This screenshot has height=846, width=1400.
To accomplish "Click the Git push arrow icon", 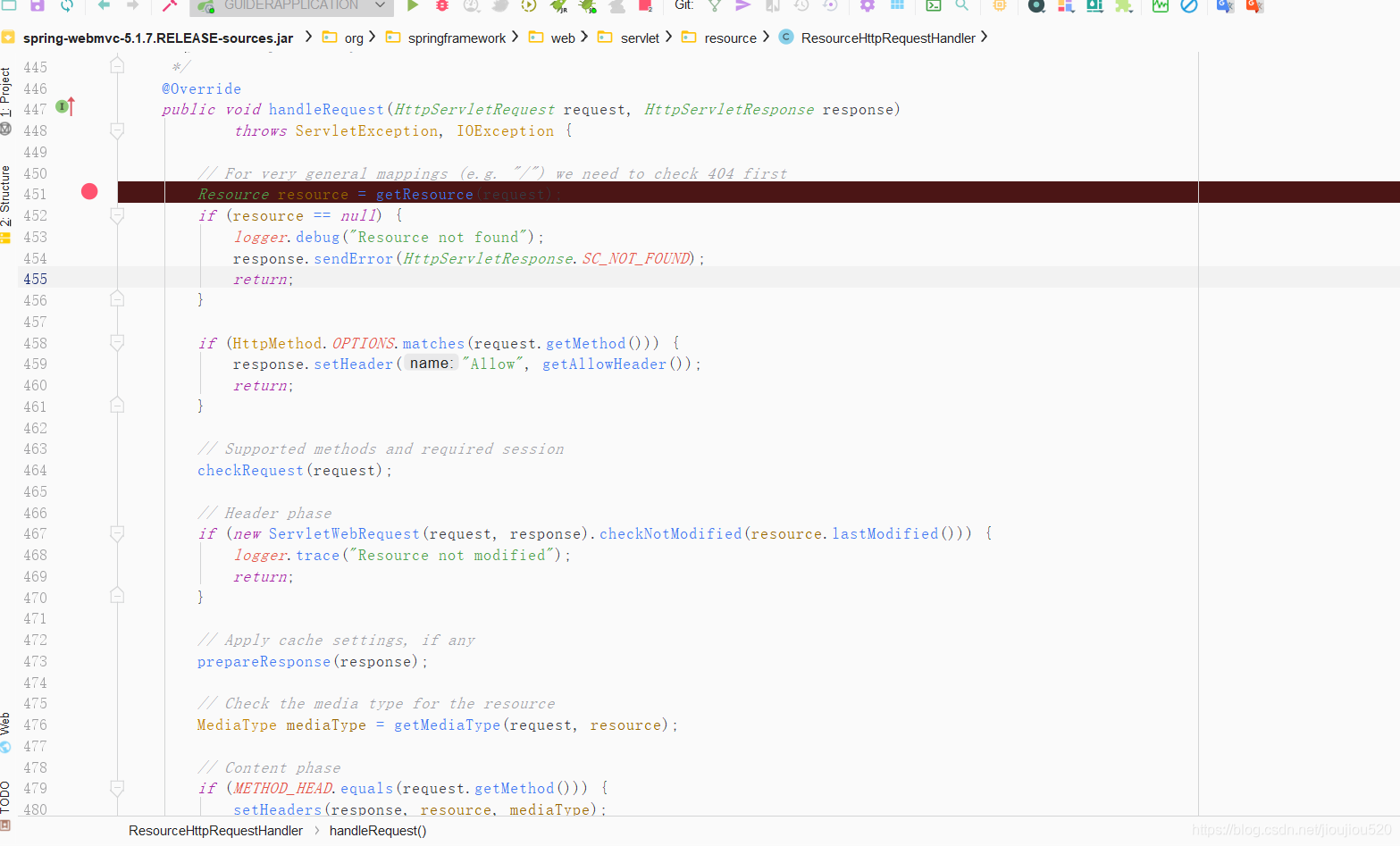I will coord(743,5).
